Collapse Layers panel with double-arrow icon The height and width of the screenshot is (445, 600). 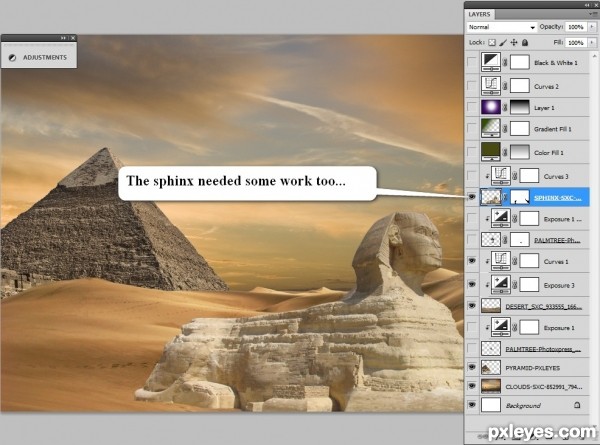(x=587, y=5)
